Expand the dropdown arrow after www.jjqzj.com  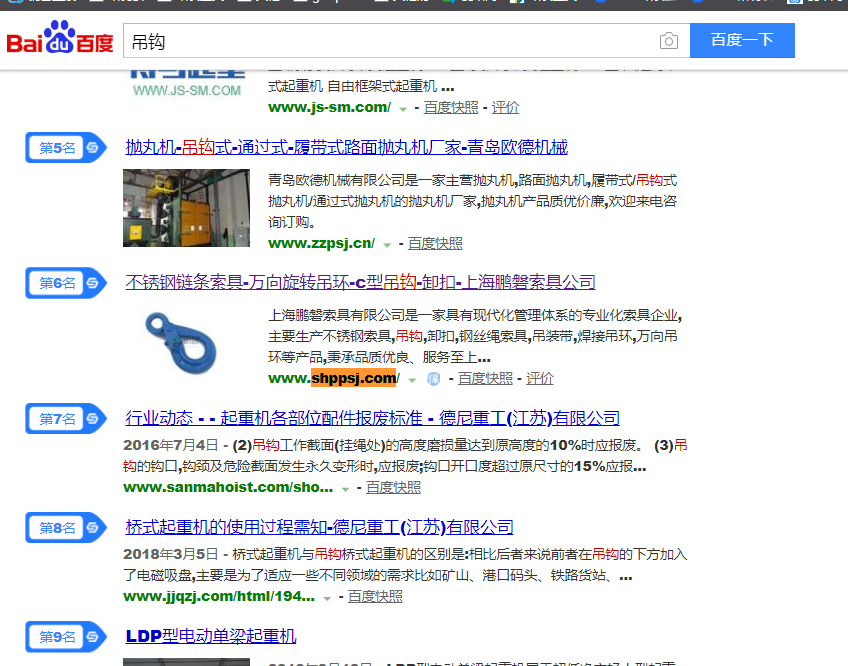[x=327, y=598]
